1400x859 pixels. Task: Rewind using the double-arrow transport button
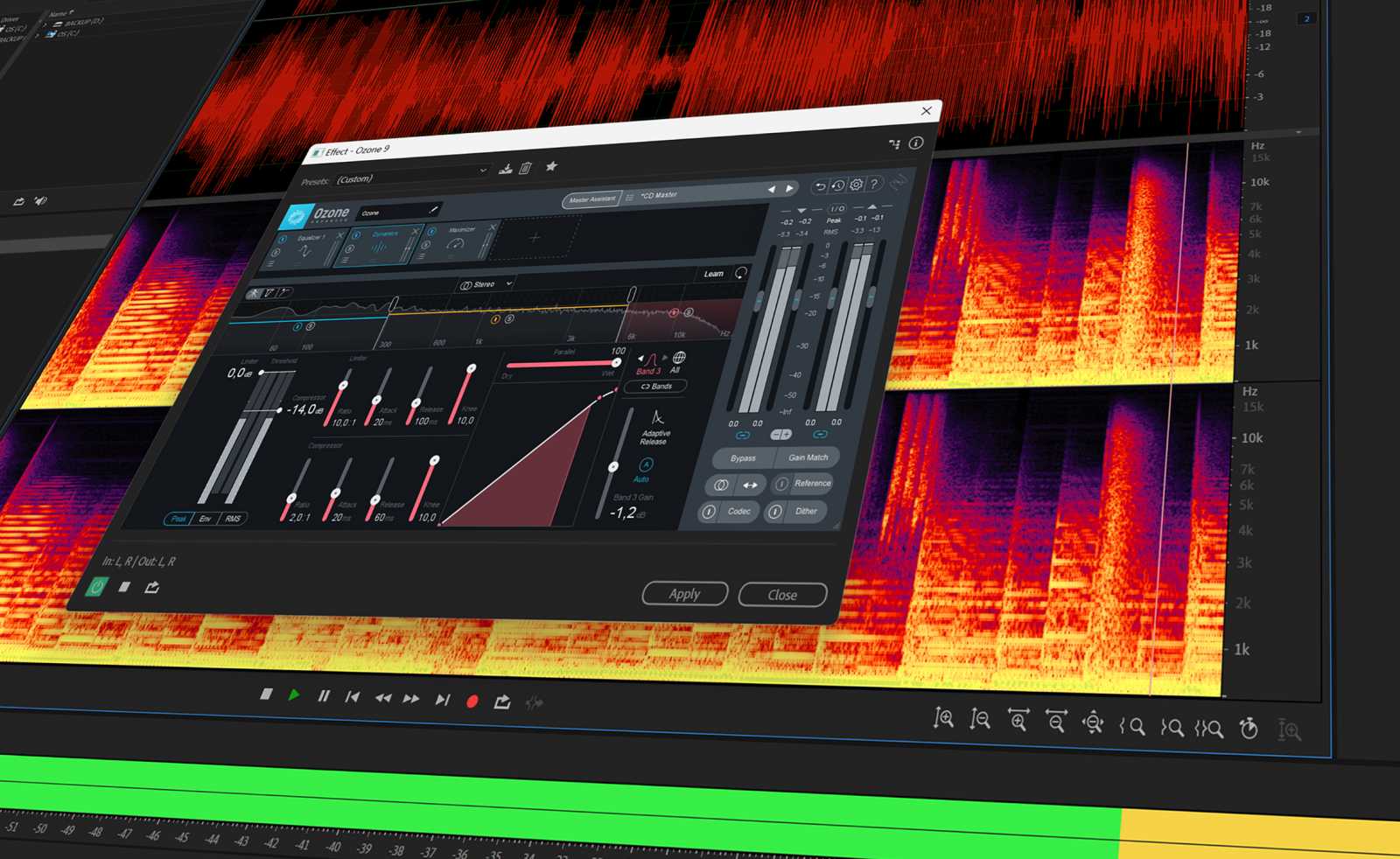[382, 697]
